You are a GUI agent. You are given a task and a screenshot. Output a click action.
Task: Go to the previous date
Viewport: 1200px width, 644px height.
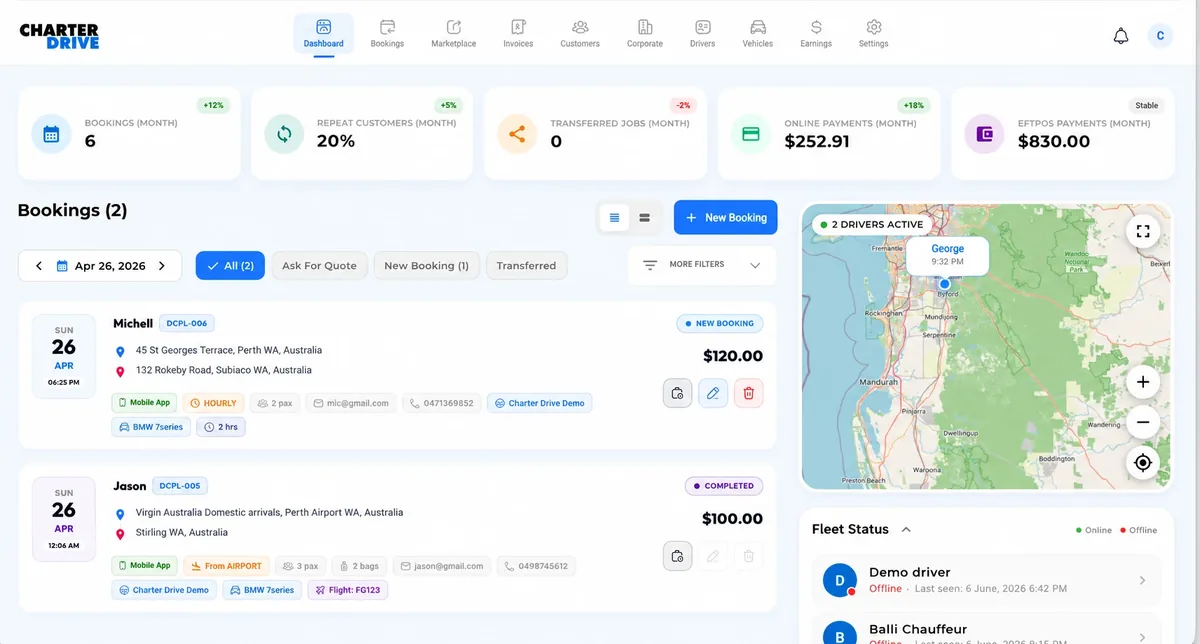[39, 266]
